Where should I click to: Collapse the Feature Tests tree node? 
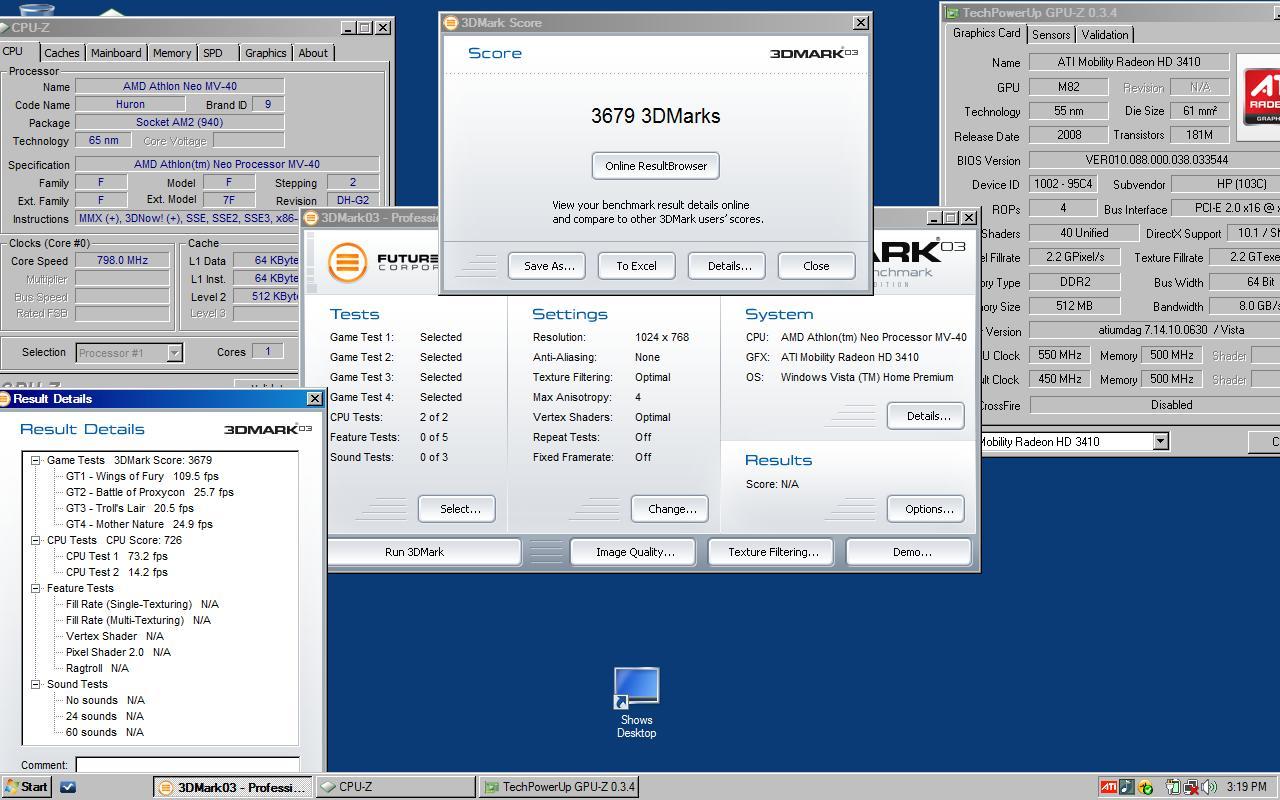pos(35,589)
